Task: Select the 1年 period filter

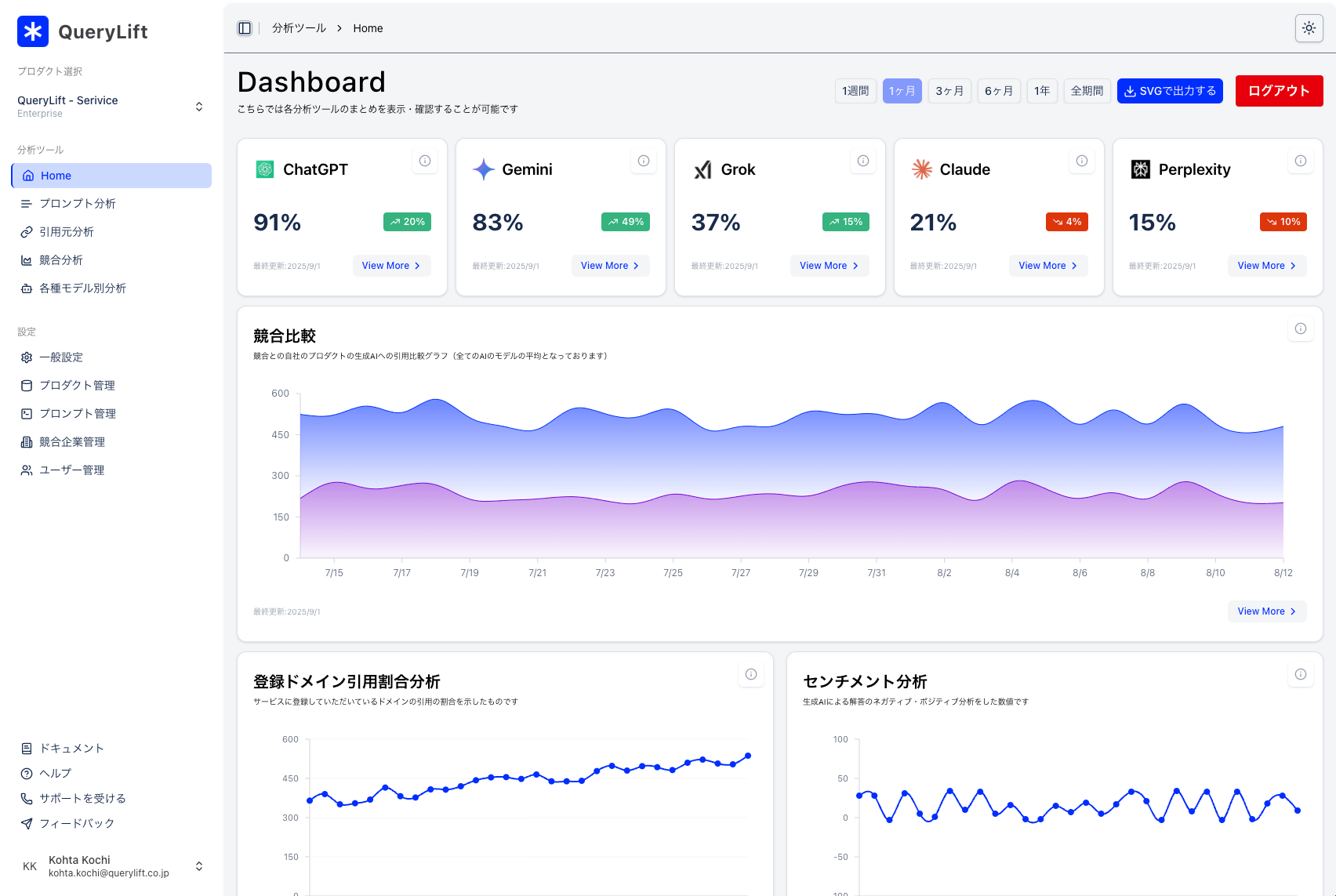Action: 1042,91
